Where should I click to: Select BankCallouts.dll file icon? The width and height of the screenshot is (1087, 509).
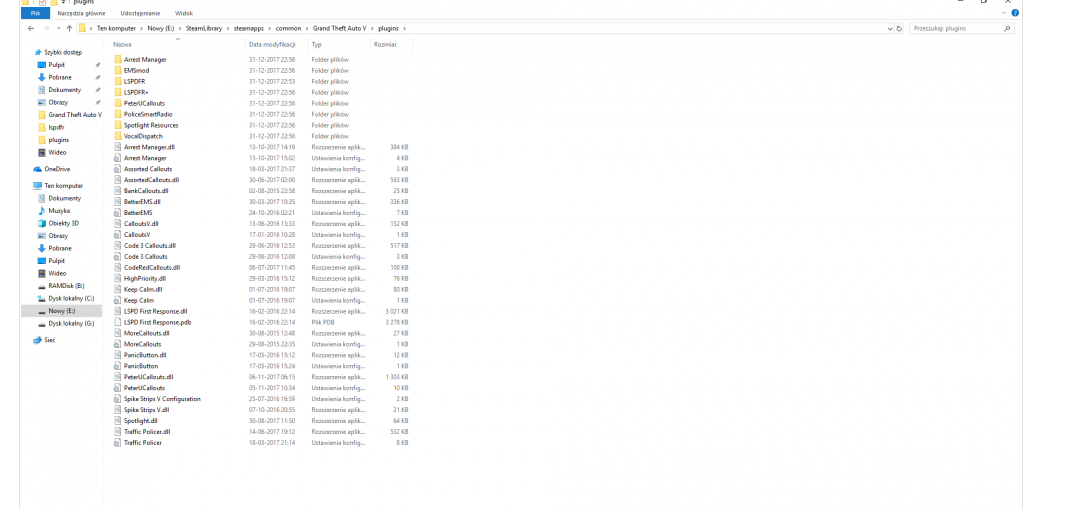click(x=117, y=191)
